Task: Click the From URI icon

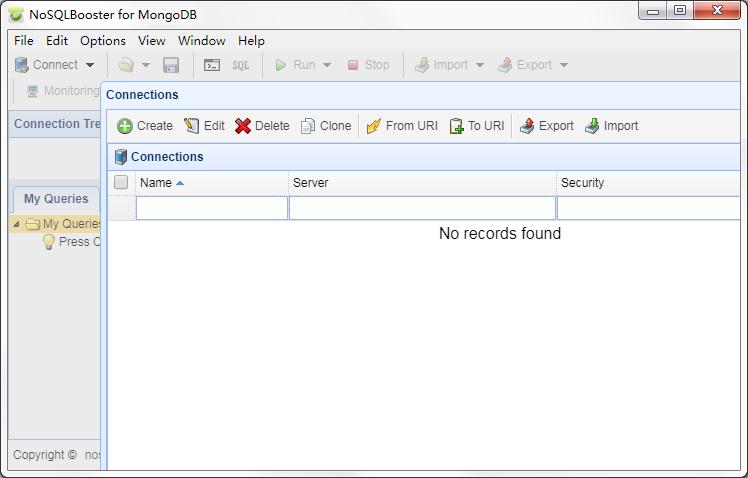Action: [374, 126]
